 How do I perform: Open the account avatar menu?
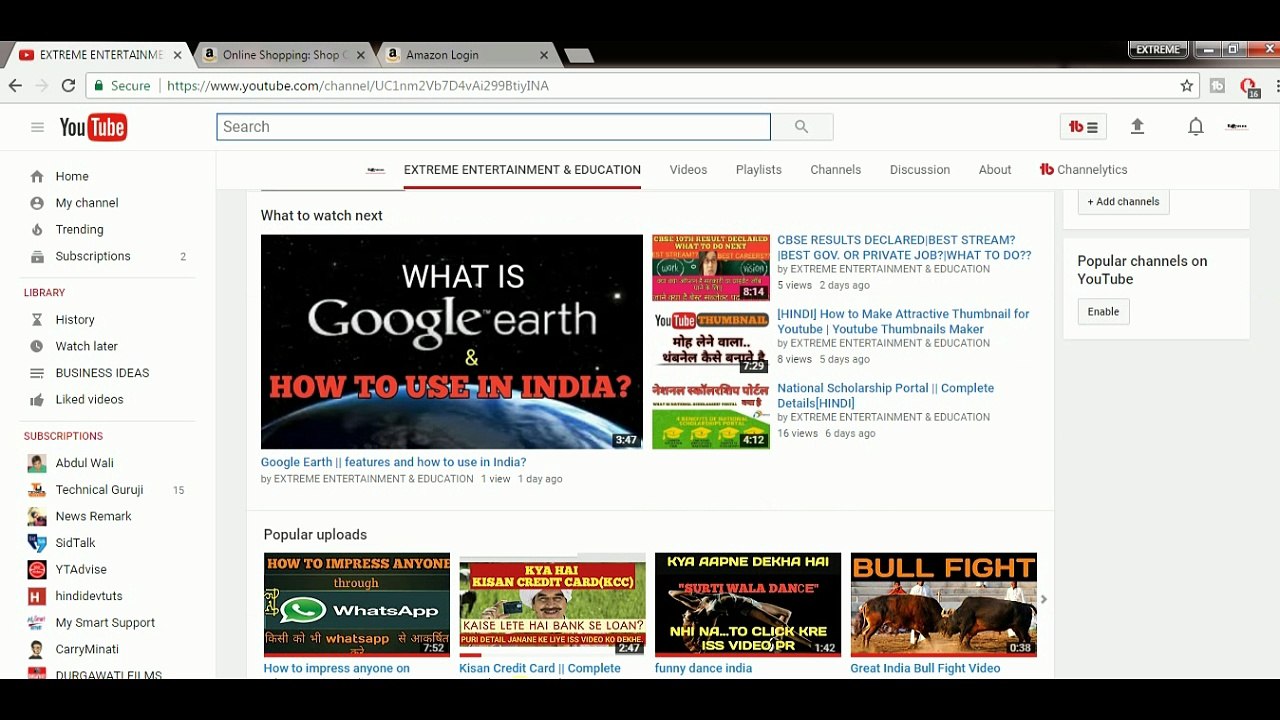click(1237, 127)
